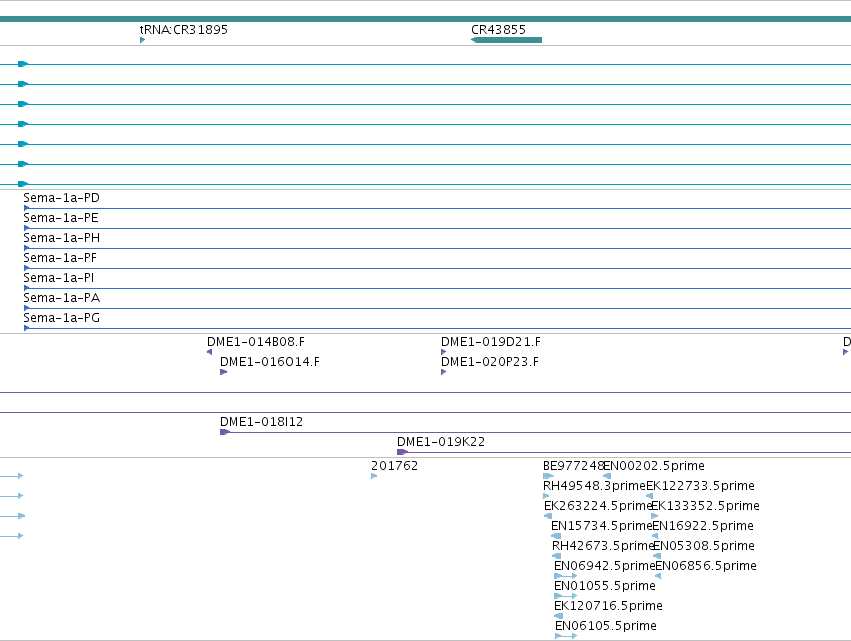Click the DME1-016O14.F arrow glyph
This screenshot has width=851, height=641.
(x=224, y=372)
